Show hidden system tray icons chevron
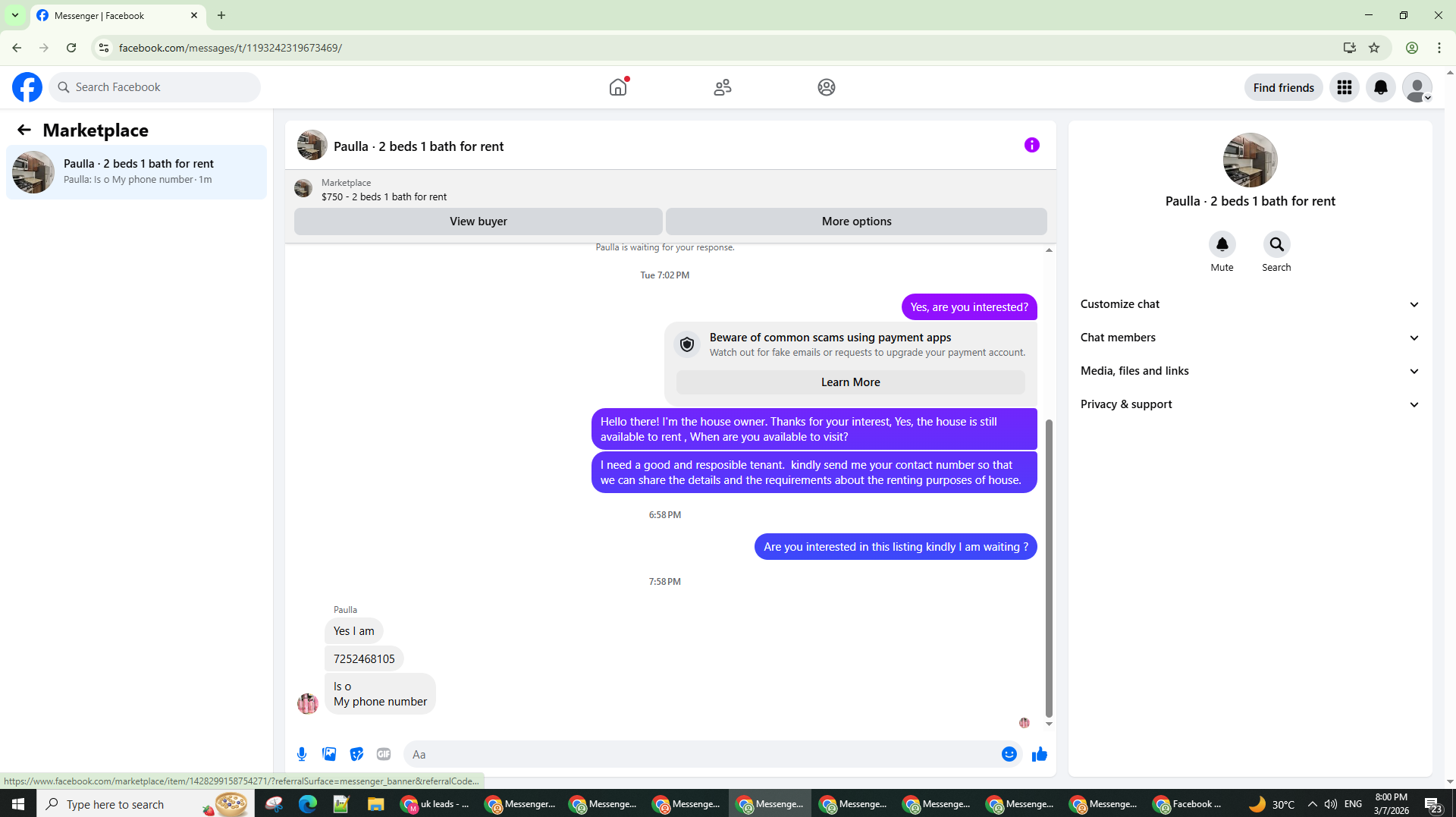Image resolution: width=1456 pixels, height=817 pixels. (1313, 803)
